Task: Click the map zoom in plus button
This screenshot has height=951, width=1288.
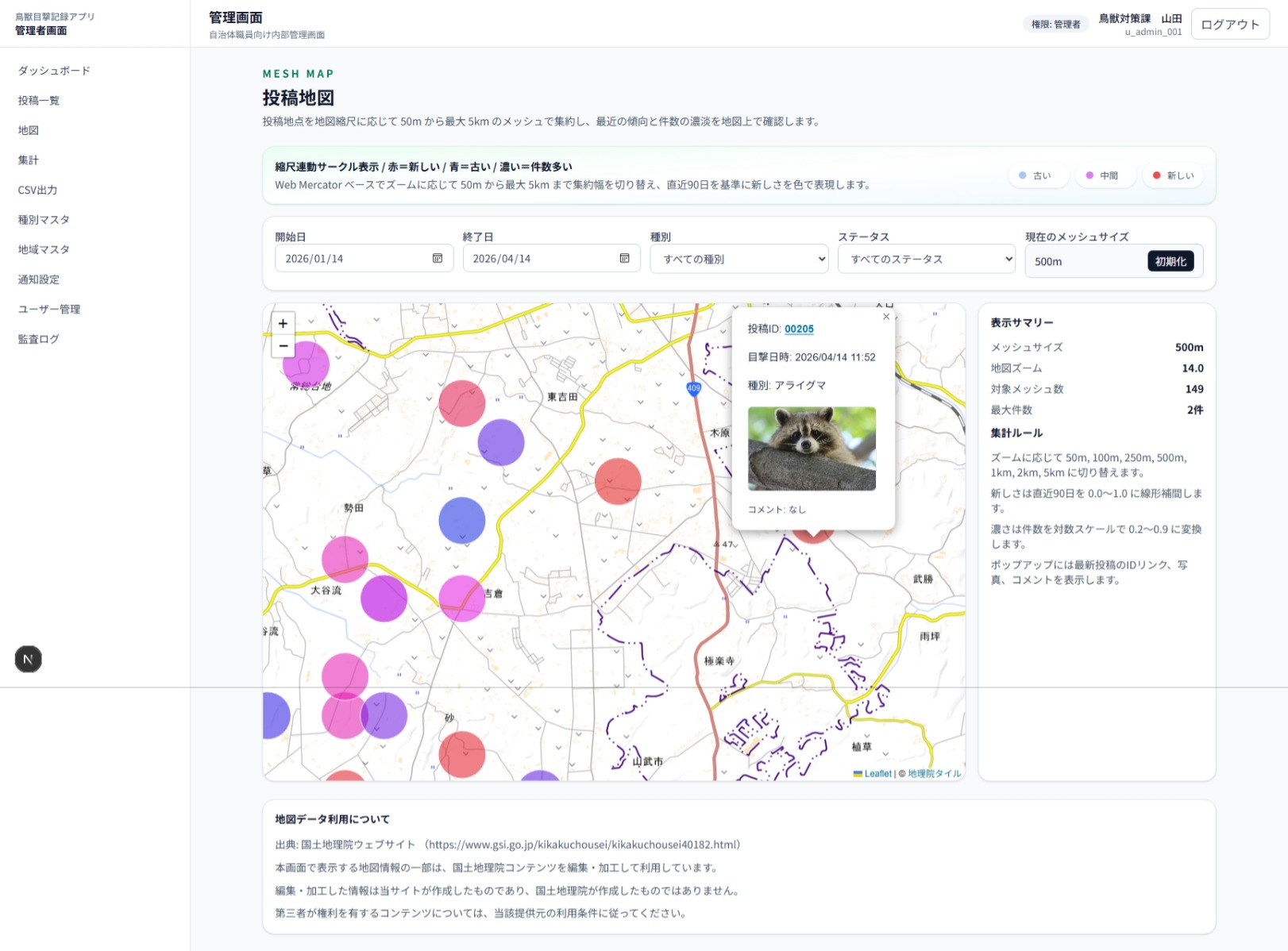Action: 283,324
